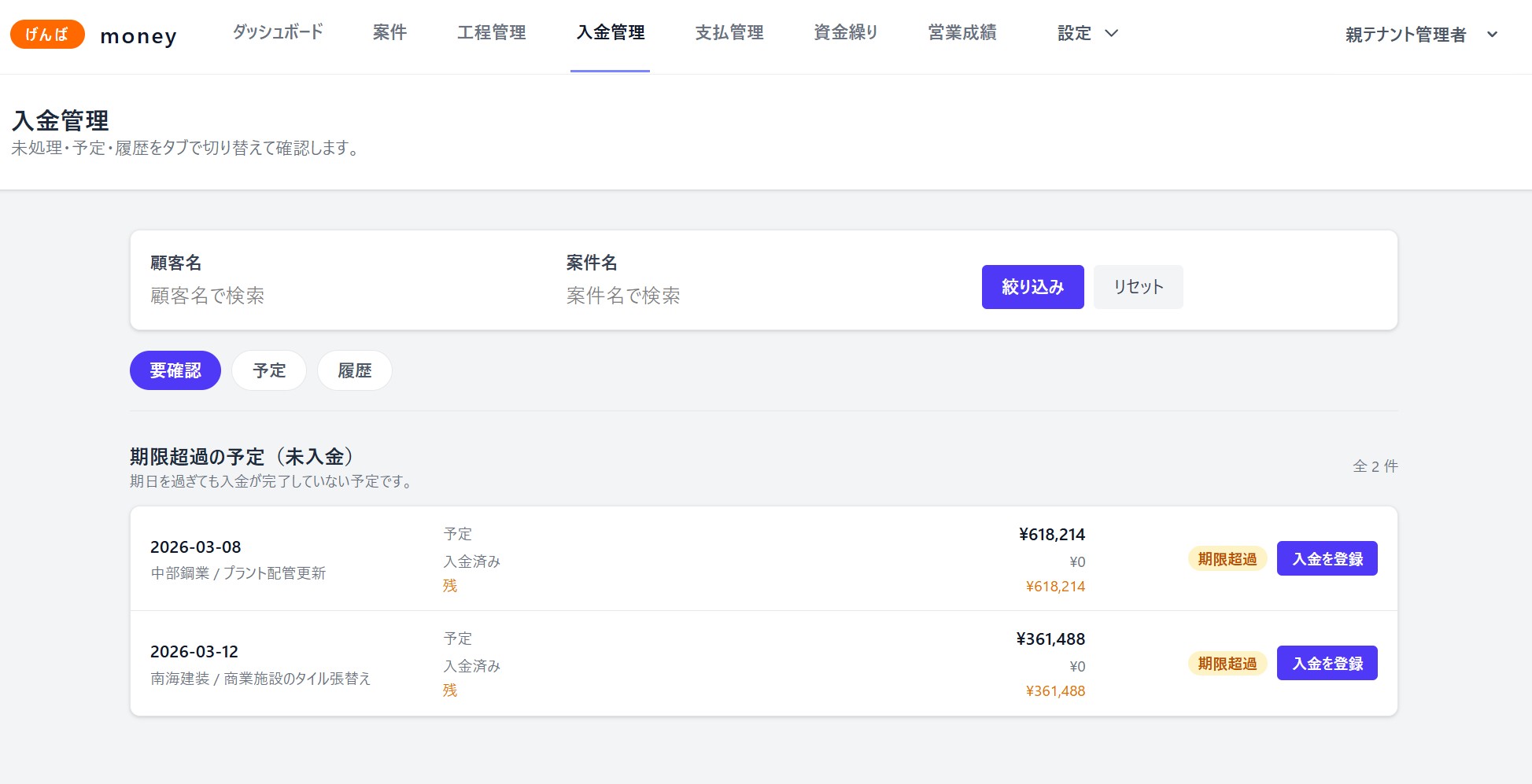This screenshot has width=1532, height=784.
Task: View the 営業成績 section
Action: pos(962,33)
